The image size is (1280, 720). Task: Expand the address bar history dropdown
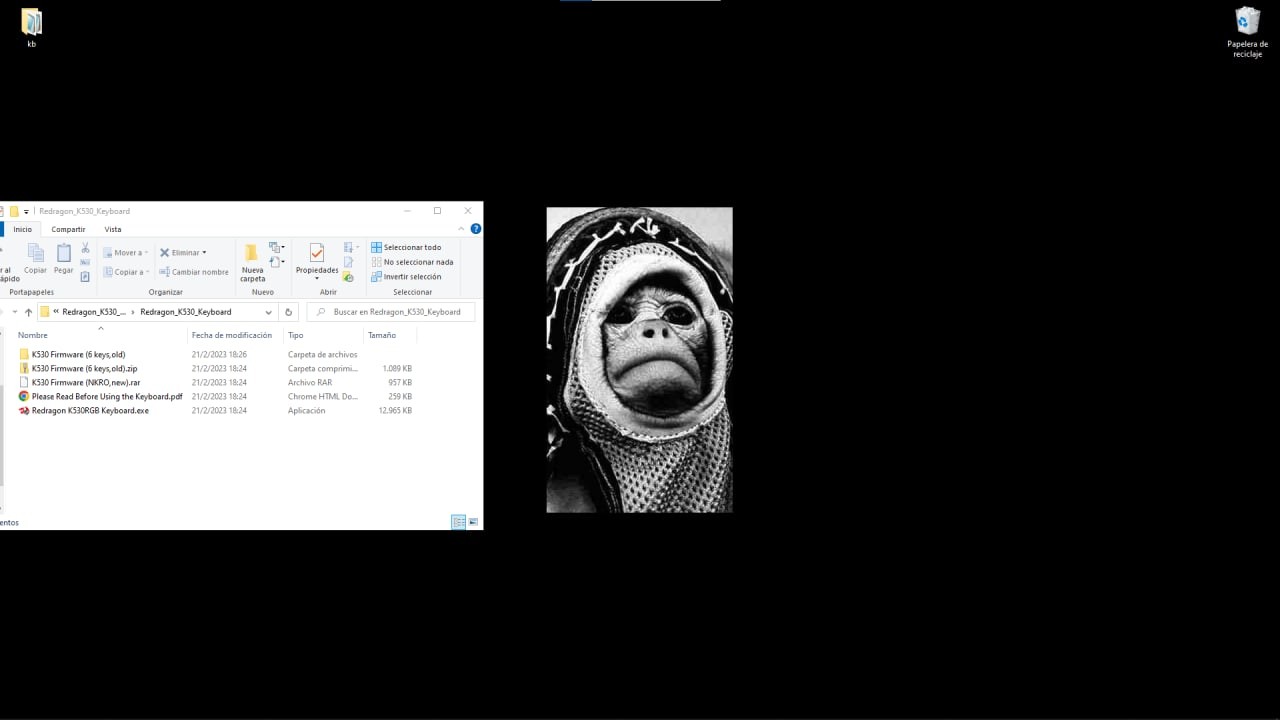click(268, 312)
